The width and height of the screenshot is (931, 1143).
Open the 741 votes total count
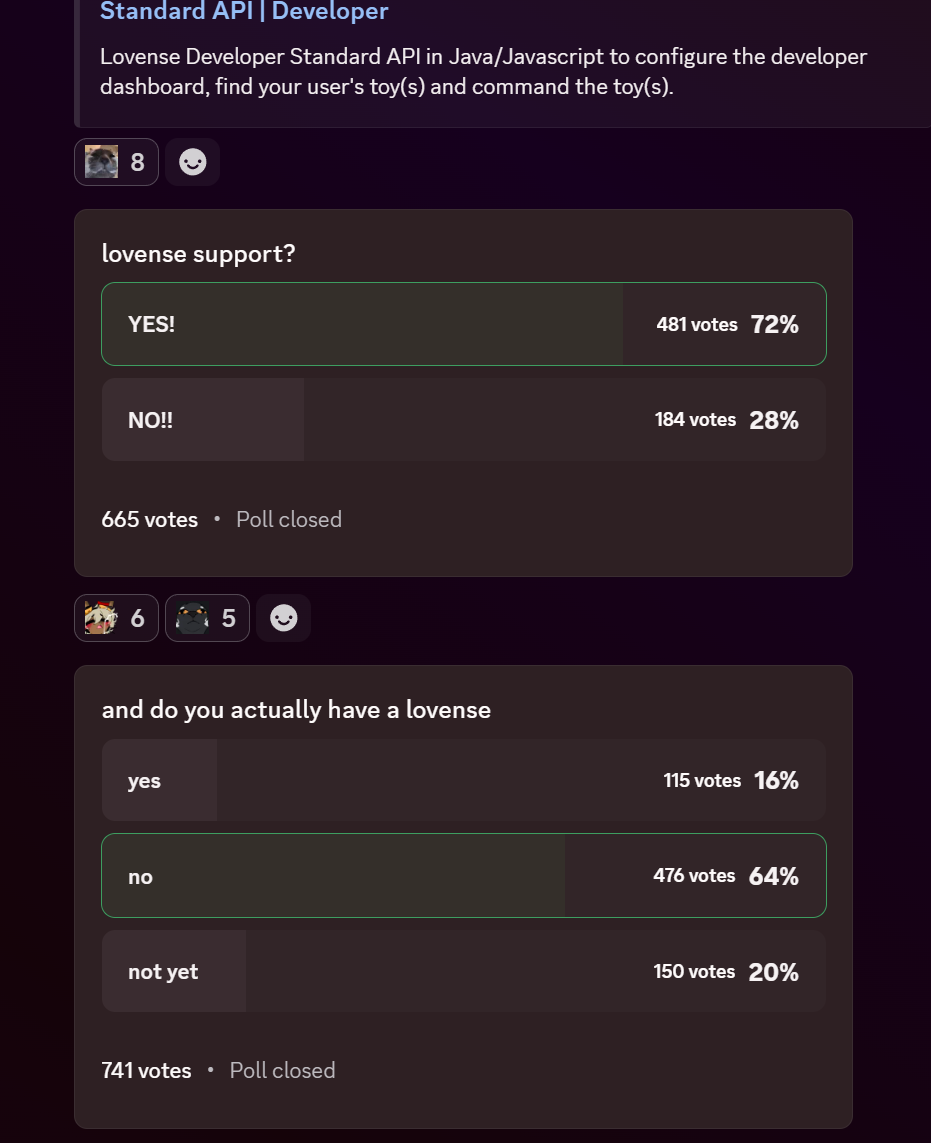click(x=146, y=1070)
